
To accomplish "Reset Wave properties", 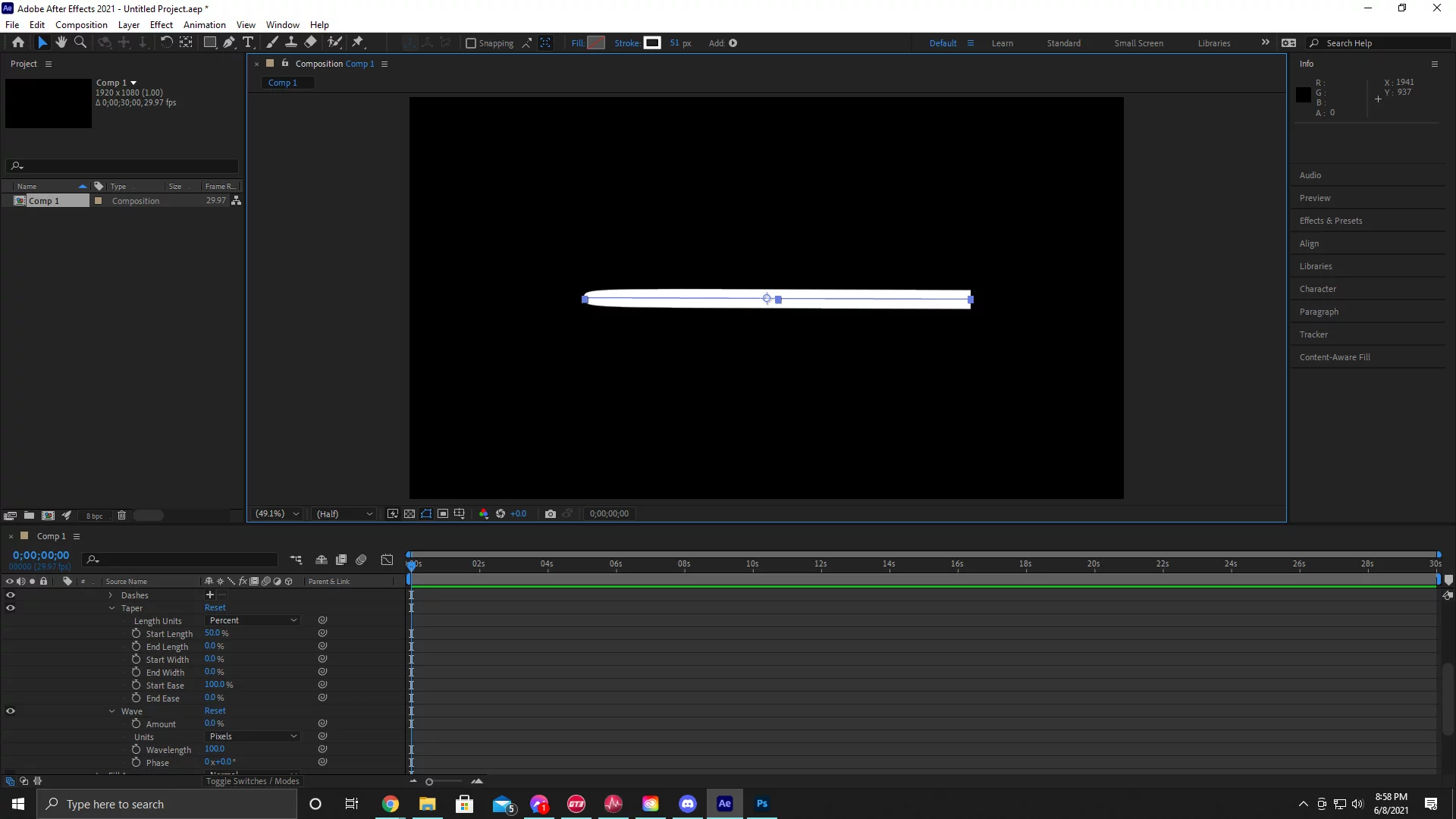I will 215,711.
